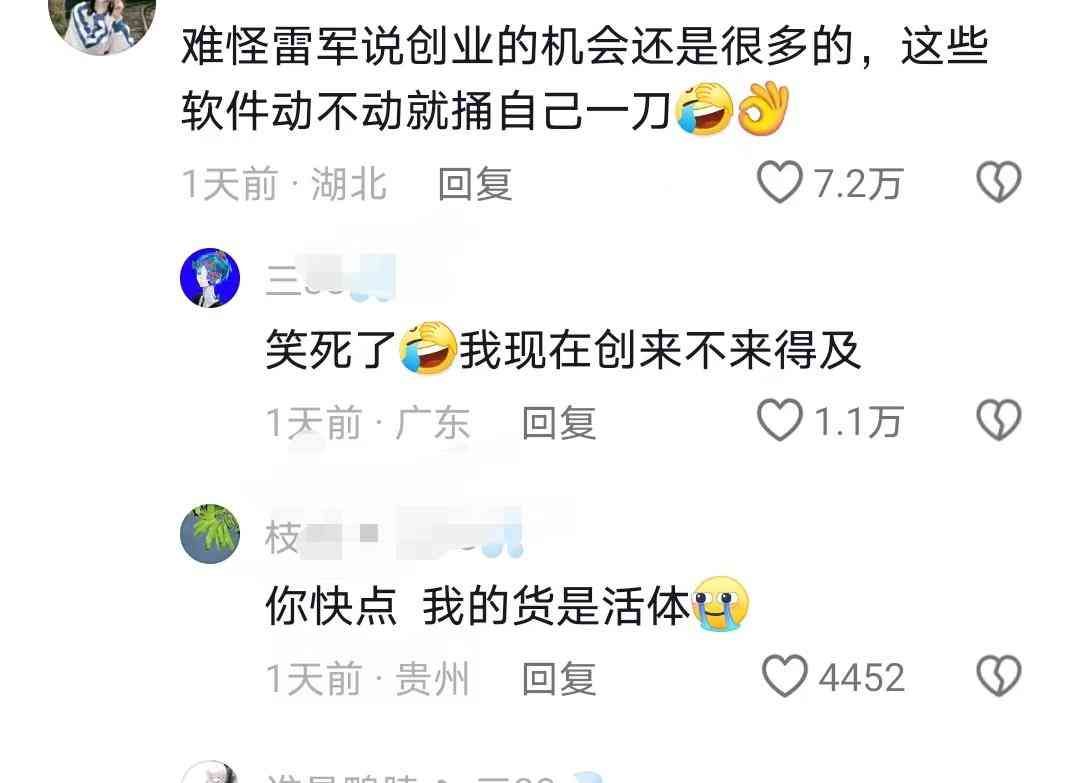Tap 回复 under the 广东 reply
Screen dimensions: 1080x783
pos(559,422)
